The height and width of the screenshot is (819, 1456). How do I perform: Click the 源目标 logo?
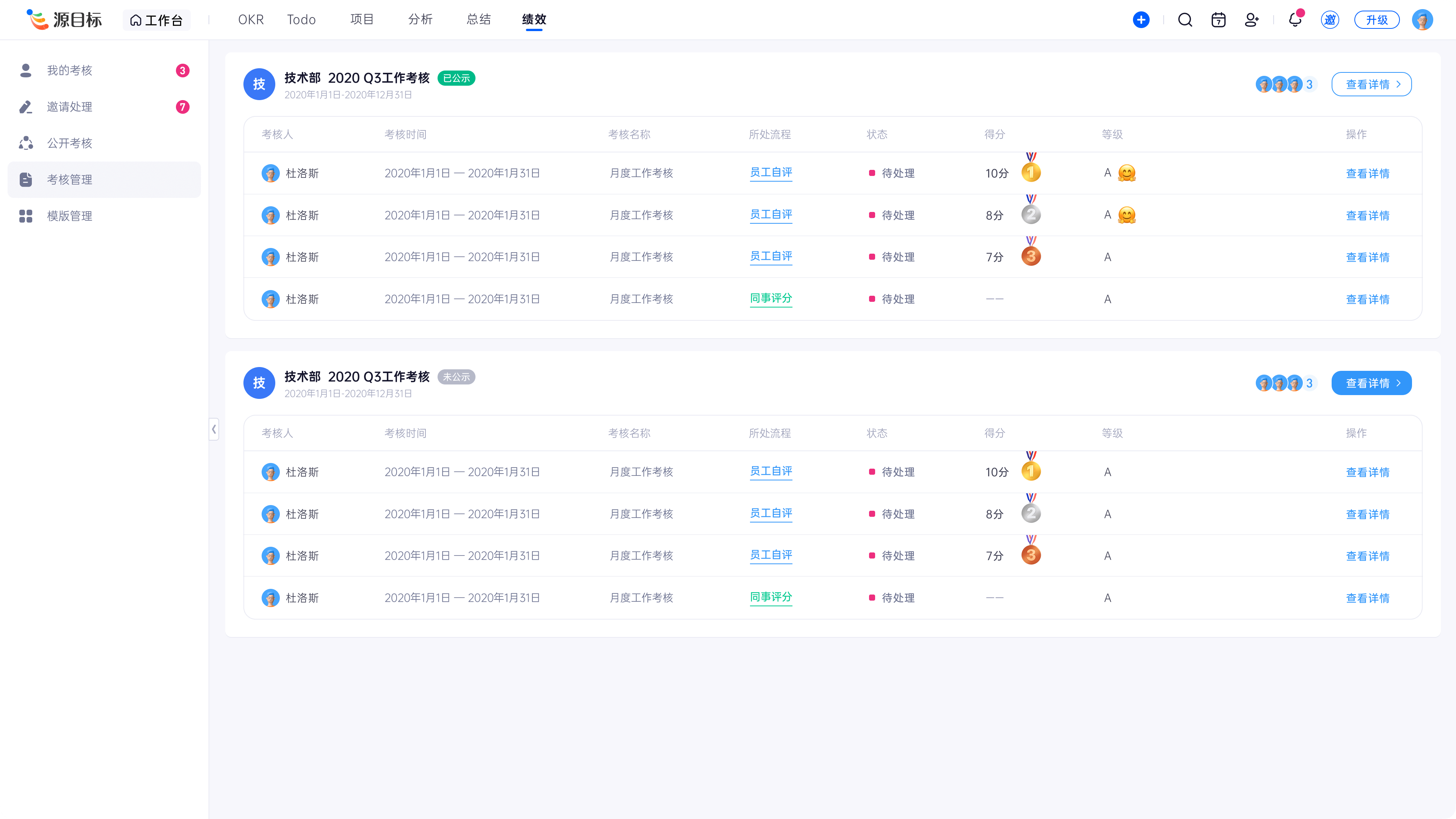click(64, 20)
